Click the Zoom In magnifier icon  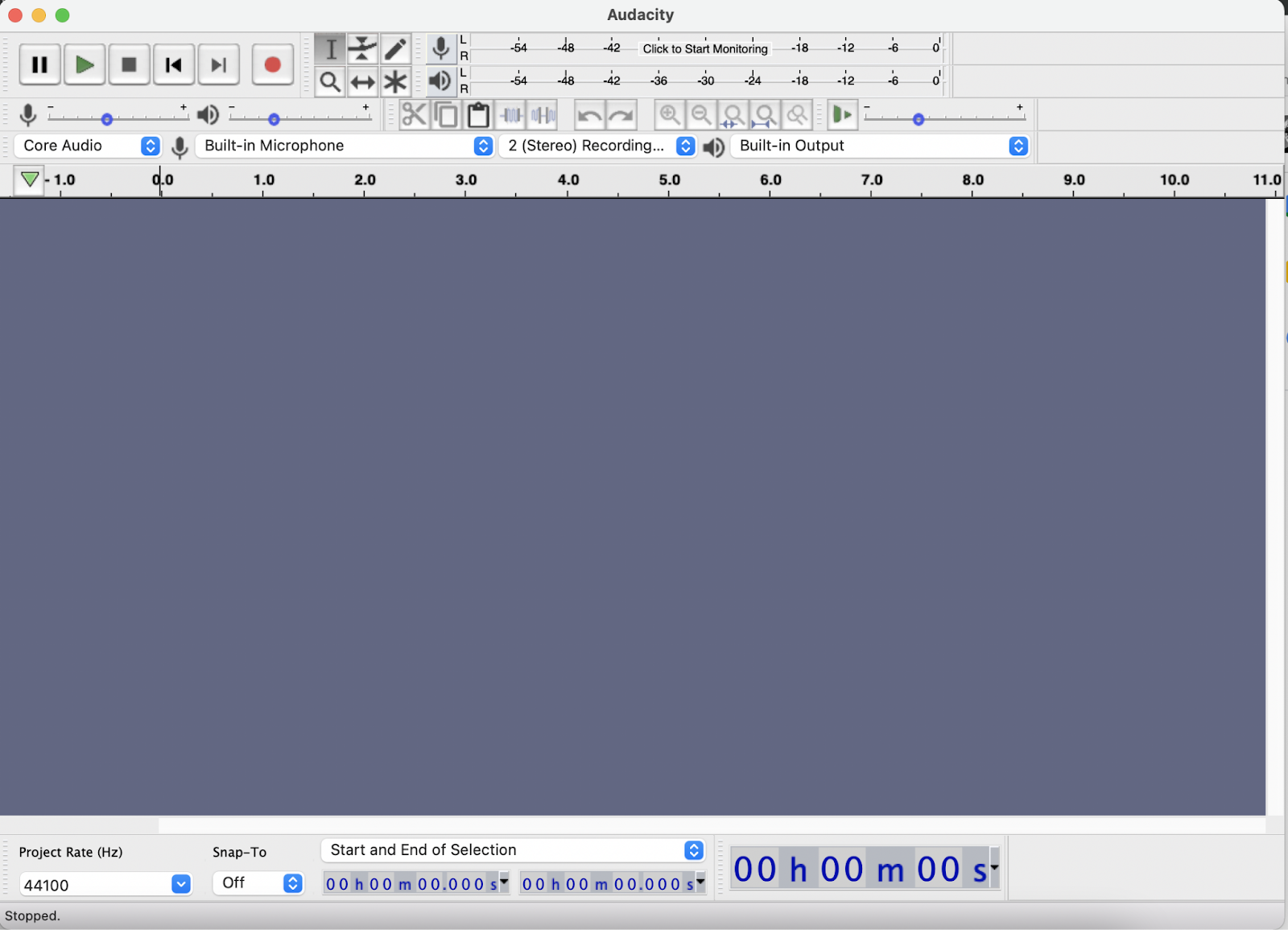point(669,115)
